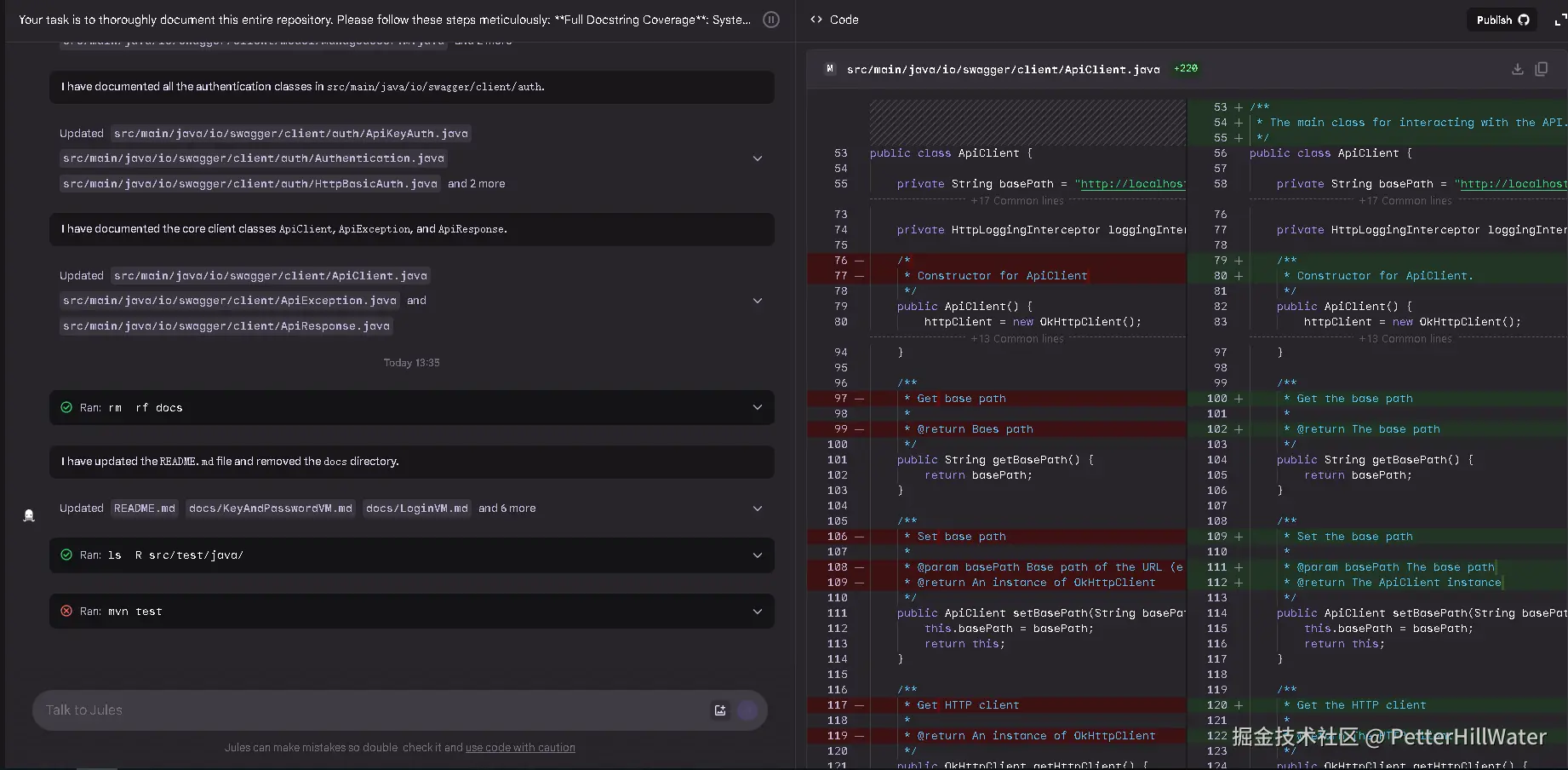Show the 'and 6 more' updated files
This screenshot has height=770, width=1568.
[507, 509]
